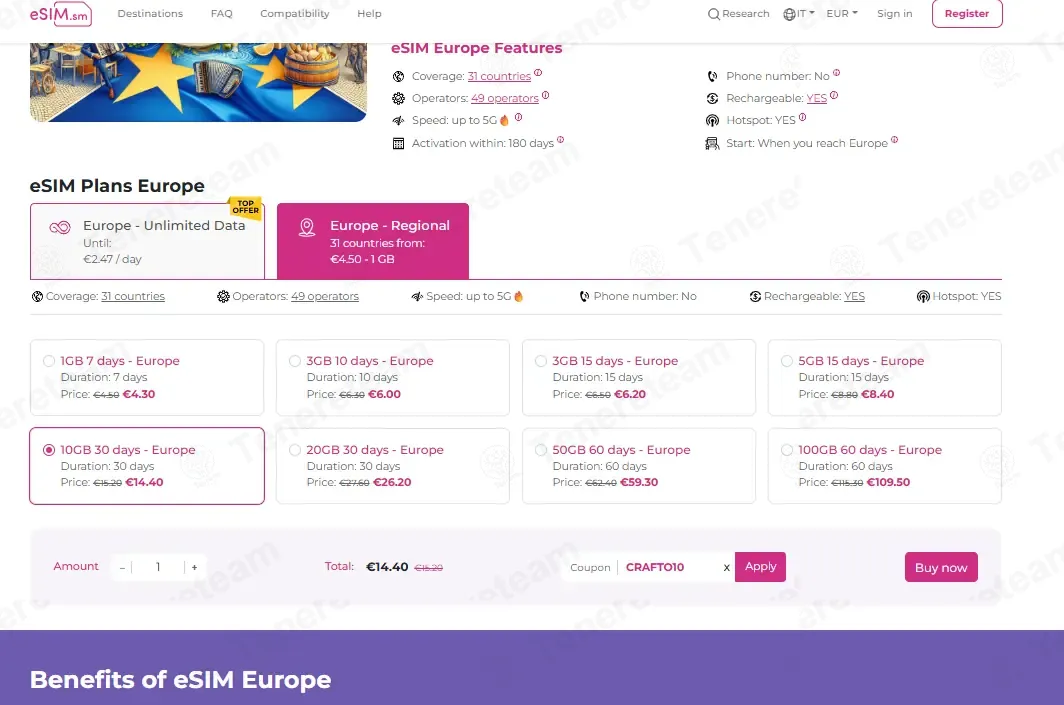Click the coupon code input field
Image resolution: width=1064 pixels, height=705 pixels.
[x=668, y=568]
